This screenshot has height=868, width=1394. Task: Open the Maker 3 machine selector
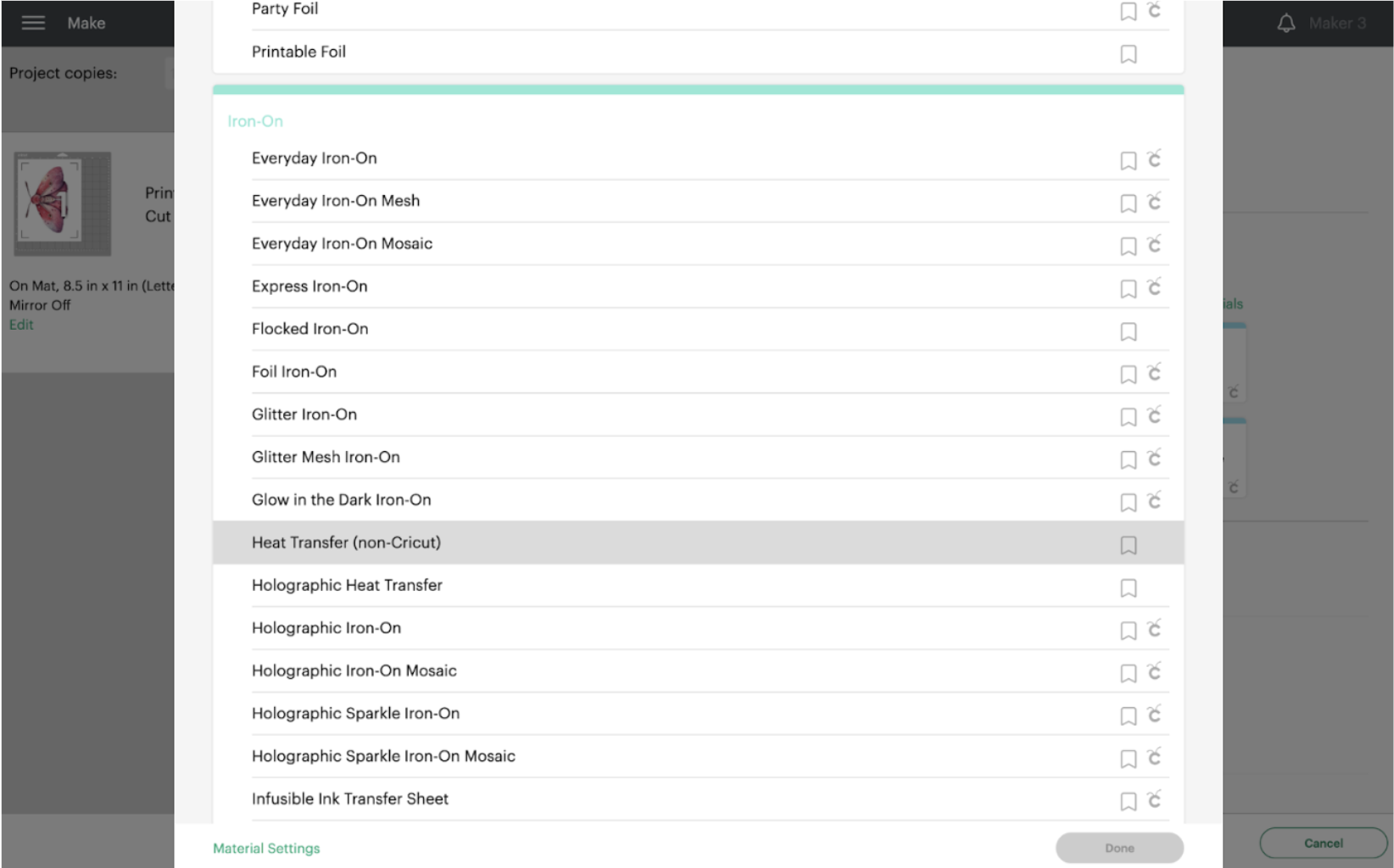pyautogui.click(x=1338, y=23)
